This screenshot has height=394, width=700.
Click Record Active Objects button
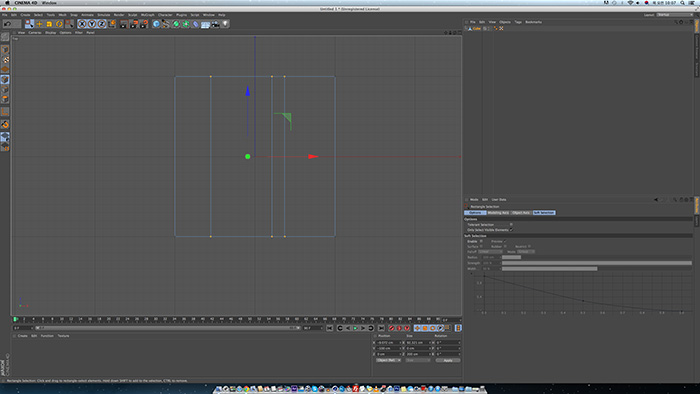coord(392,328)
